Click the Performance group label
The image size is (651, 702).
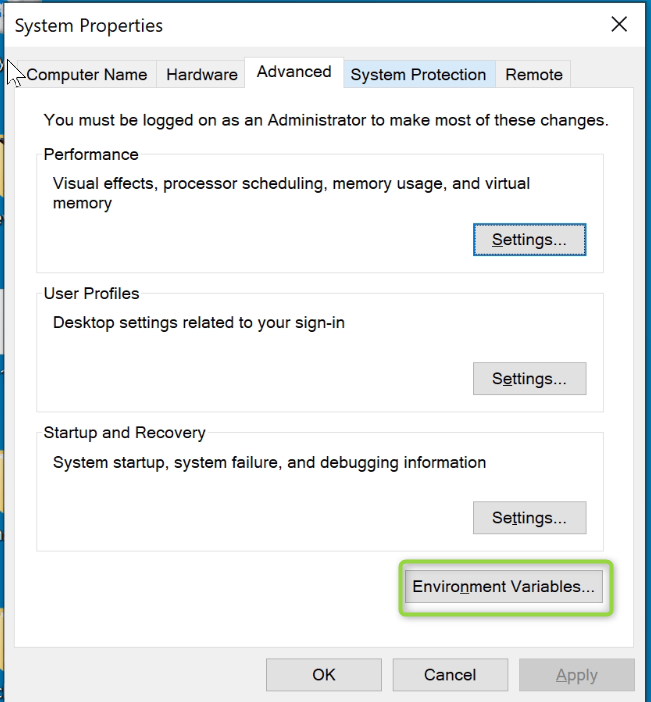pos(91,155)
